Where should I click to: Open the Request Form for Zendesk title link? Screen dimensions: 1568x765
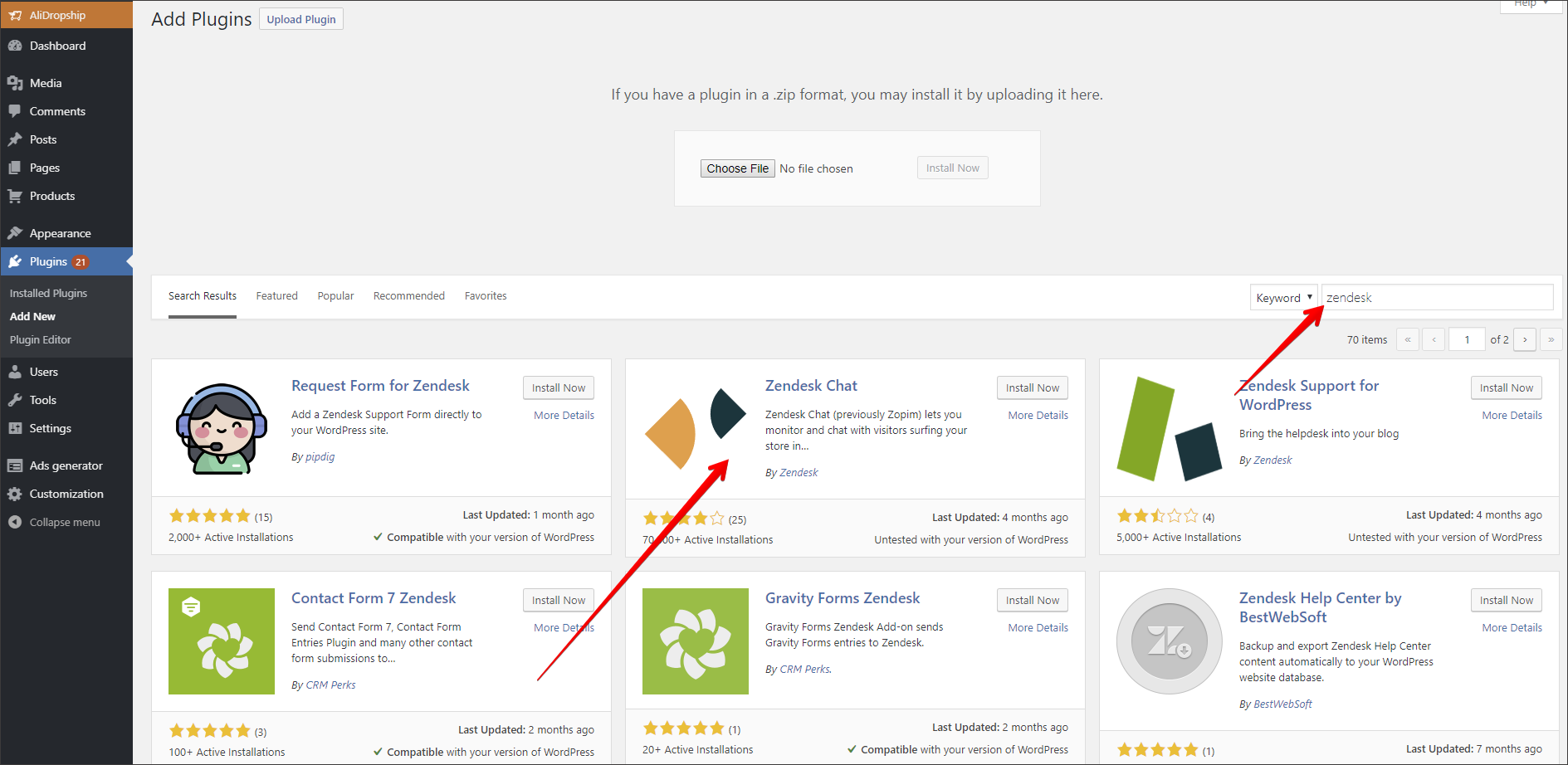[x=380, y=386]
